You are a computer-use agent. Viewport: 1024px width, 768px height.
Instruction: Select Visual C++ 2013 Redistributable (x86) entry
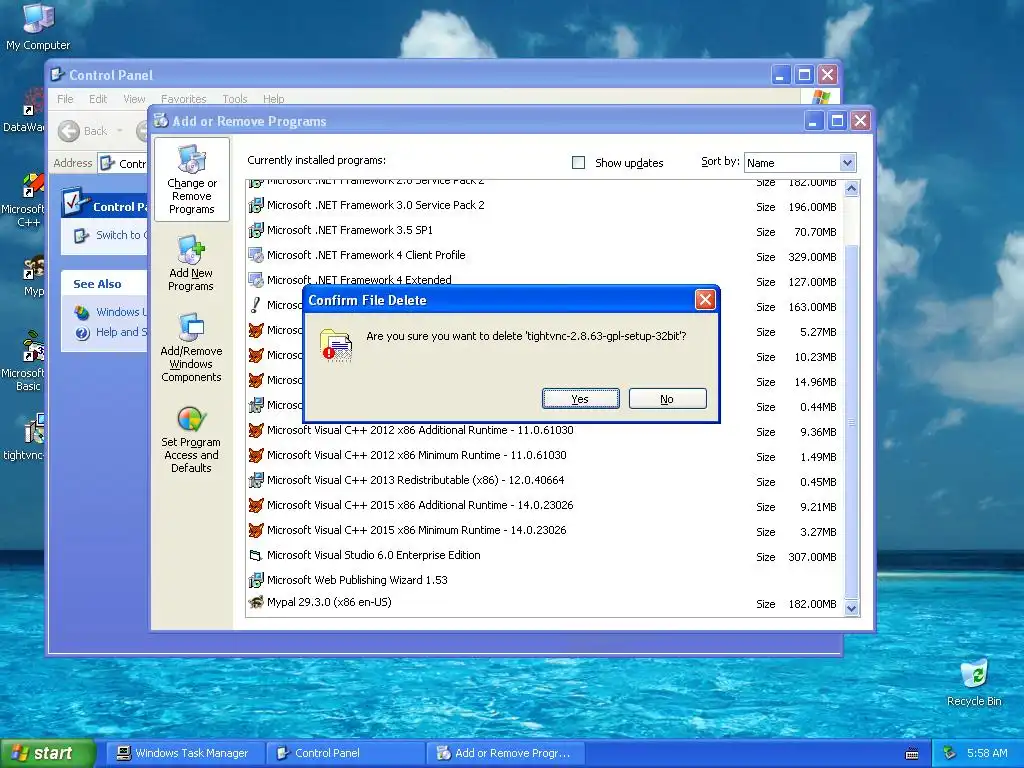(415, 480)
